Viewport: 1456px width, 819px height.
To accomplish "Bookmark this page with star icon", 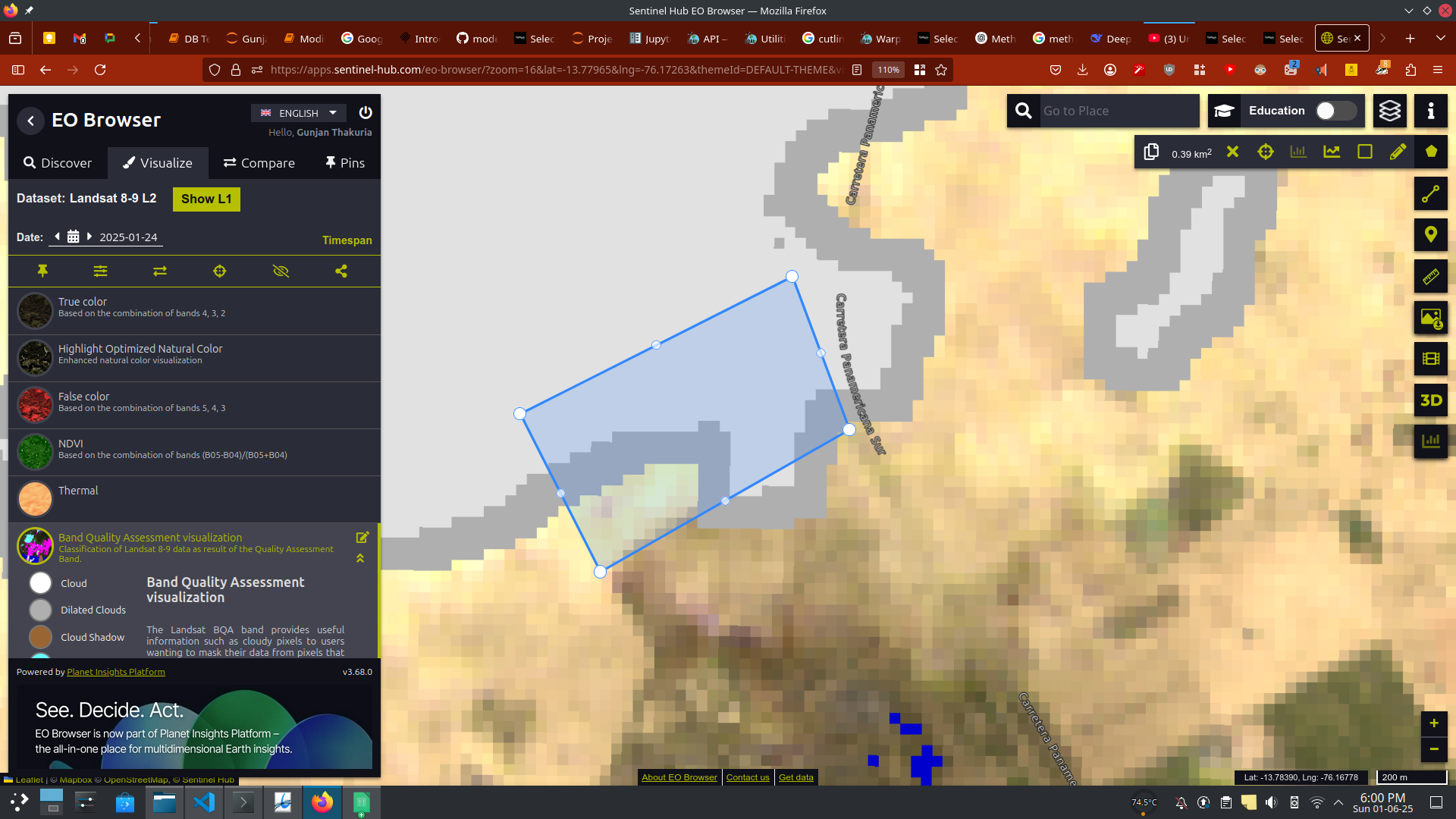I will [x=941, y=70].
